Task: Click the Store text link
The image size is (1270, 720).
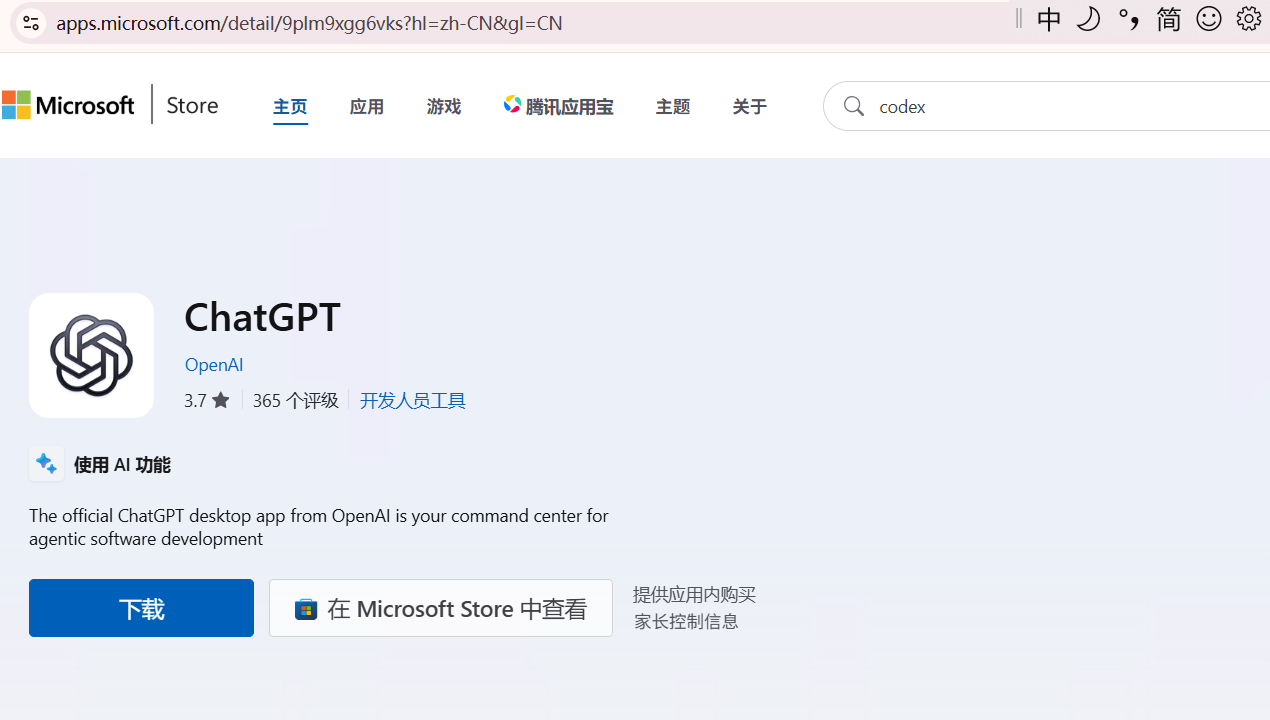Action: pyautogui.click(x=192, y=105)
